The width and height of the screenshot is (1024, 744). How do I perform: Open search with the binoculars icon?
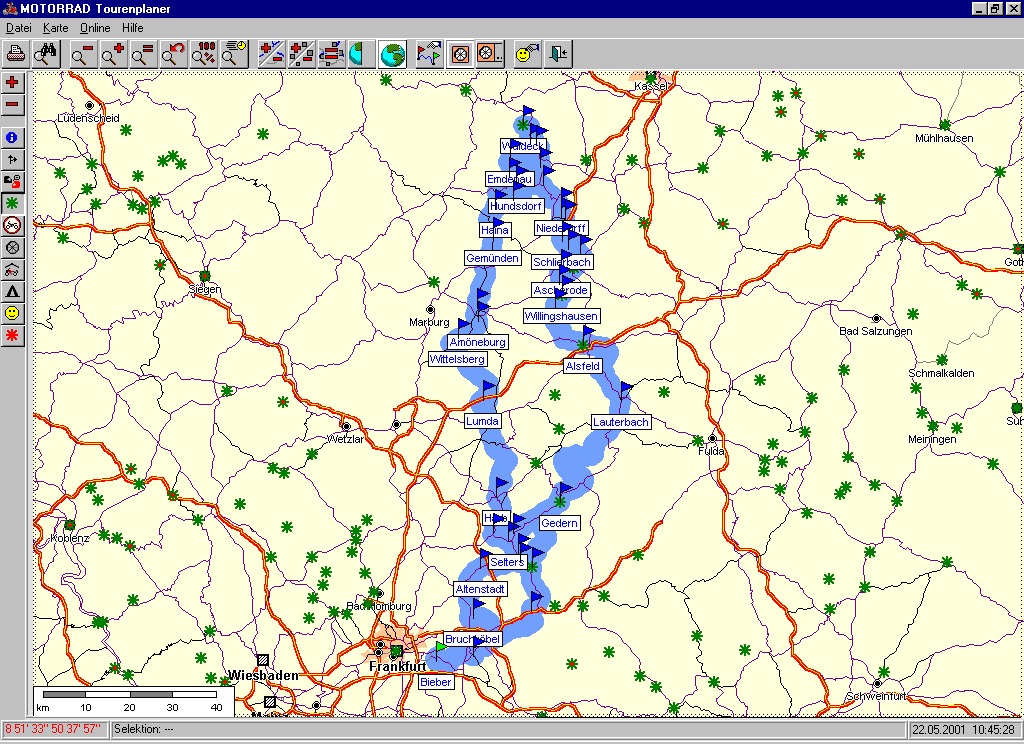[46, 54]
